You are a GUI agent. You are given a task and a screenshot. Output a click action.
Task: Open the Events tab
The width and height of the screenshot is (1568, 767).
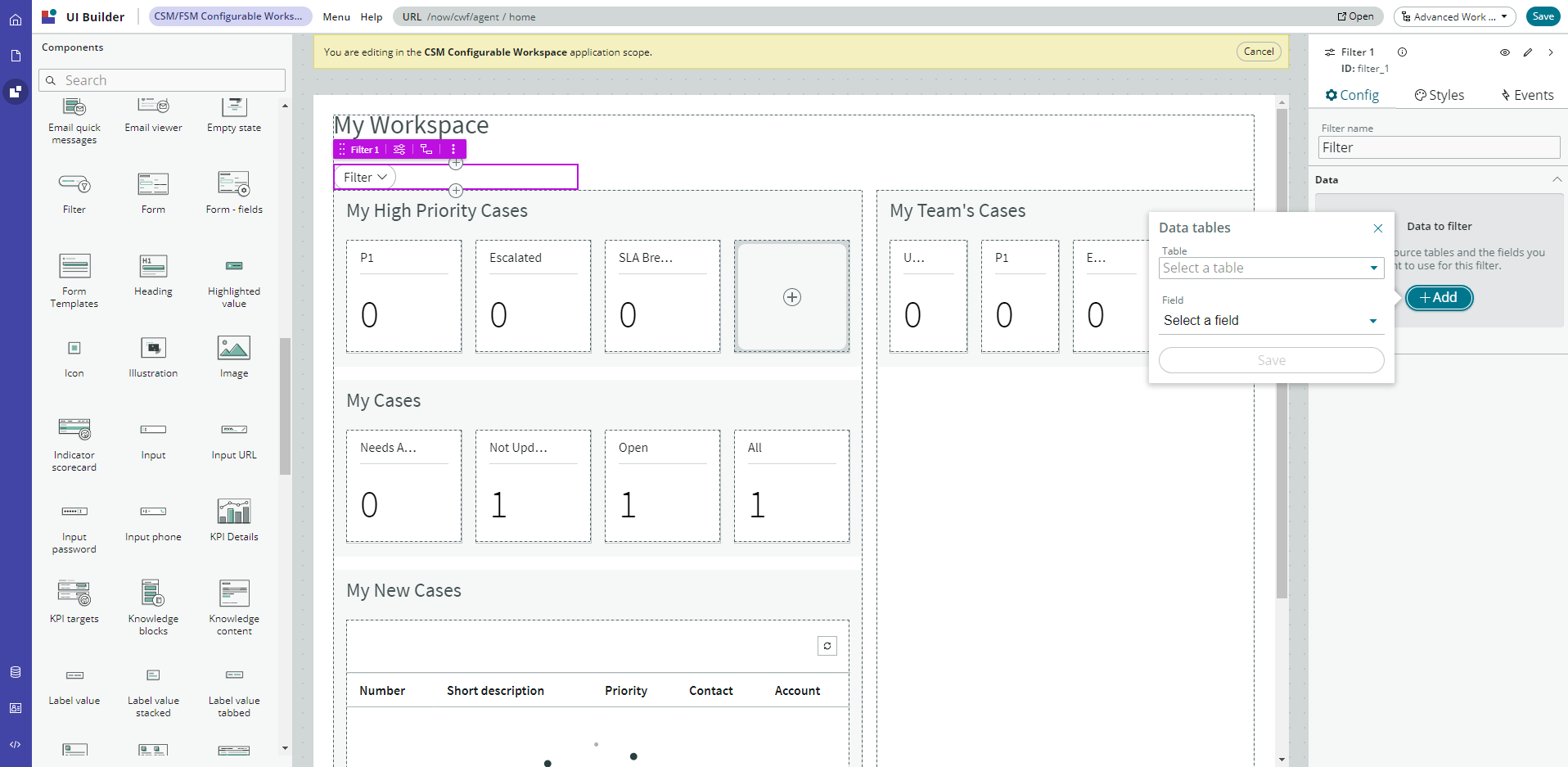click(x=1527, y=95)
